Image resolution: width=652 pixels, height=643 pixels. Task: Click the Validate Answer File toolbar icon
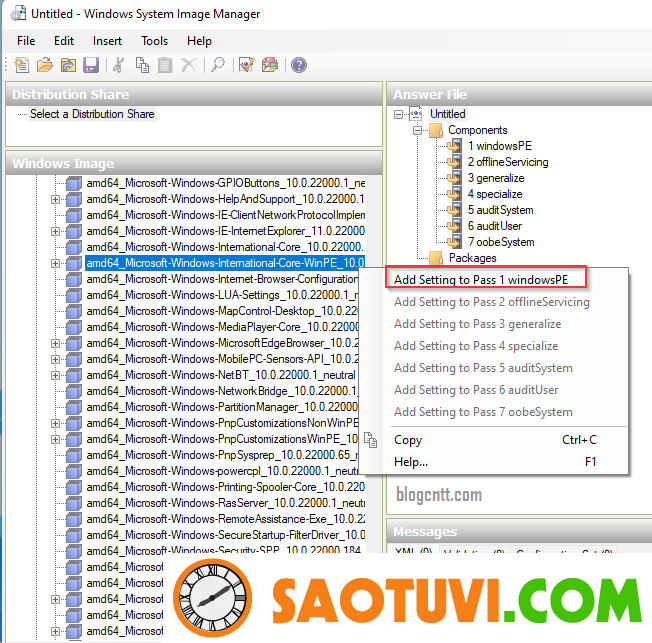pos(247,65)
